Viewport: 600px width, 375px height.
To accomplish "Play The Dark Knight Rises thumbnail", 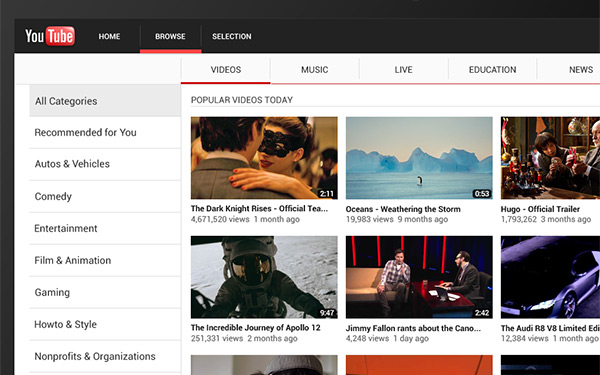I will point(264,158).
